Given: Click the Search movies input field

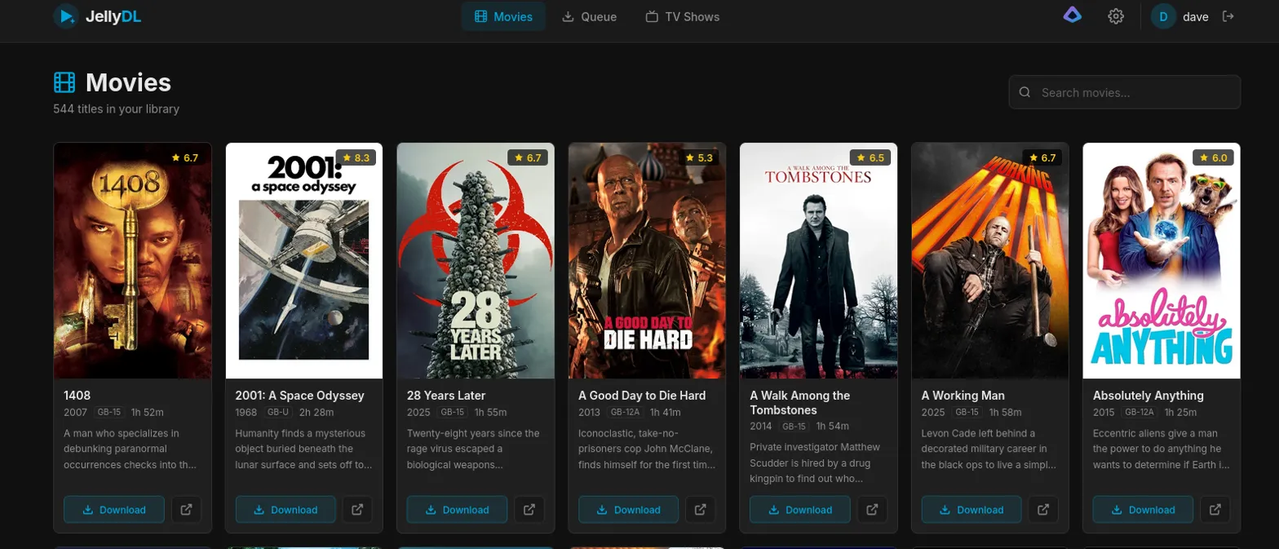Looking at the screenshot, I should point(1124,92).
